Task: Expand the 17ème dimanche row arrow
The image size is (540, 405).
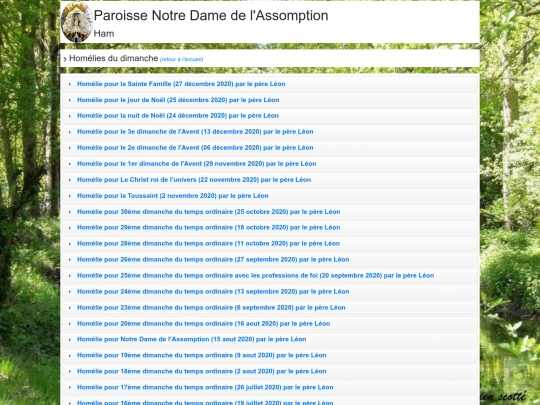Action: click(x=70, y=388)
